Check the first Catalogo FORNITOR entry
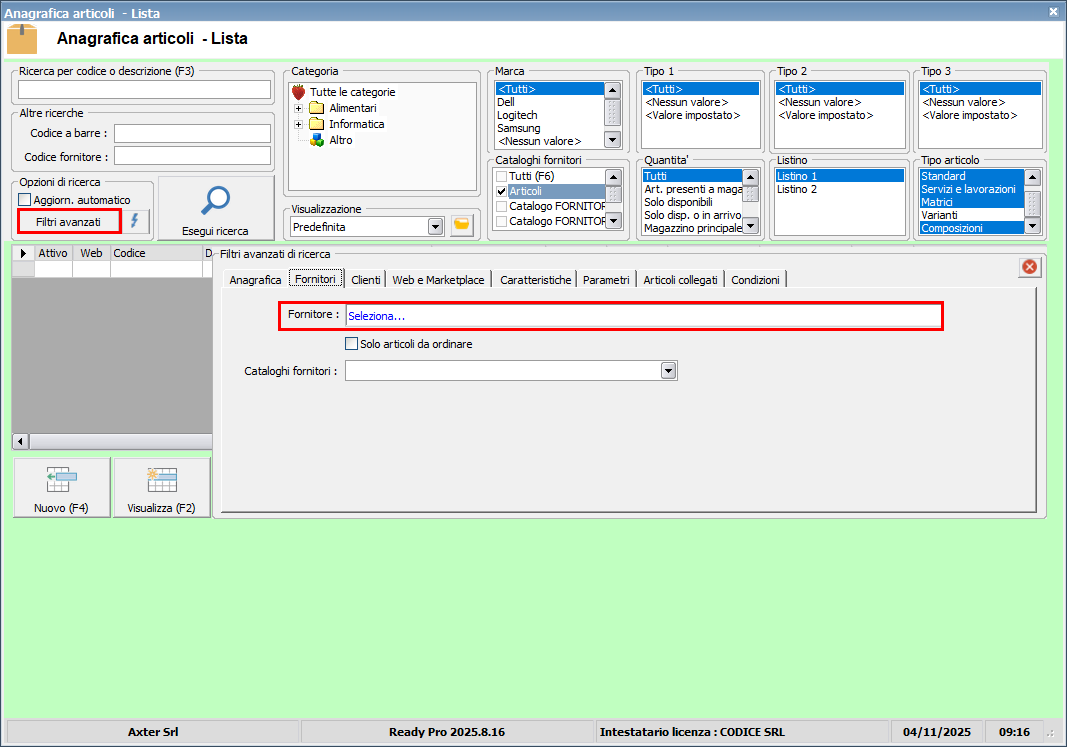The height and width of the screenshot is (747, 1067). [x=502, y=206]
